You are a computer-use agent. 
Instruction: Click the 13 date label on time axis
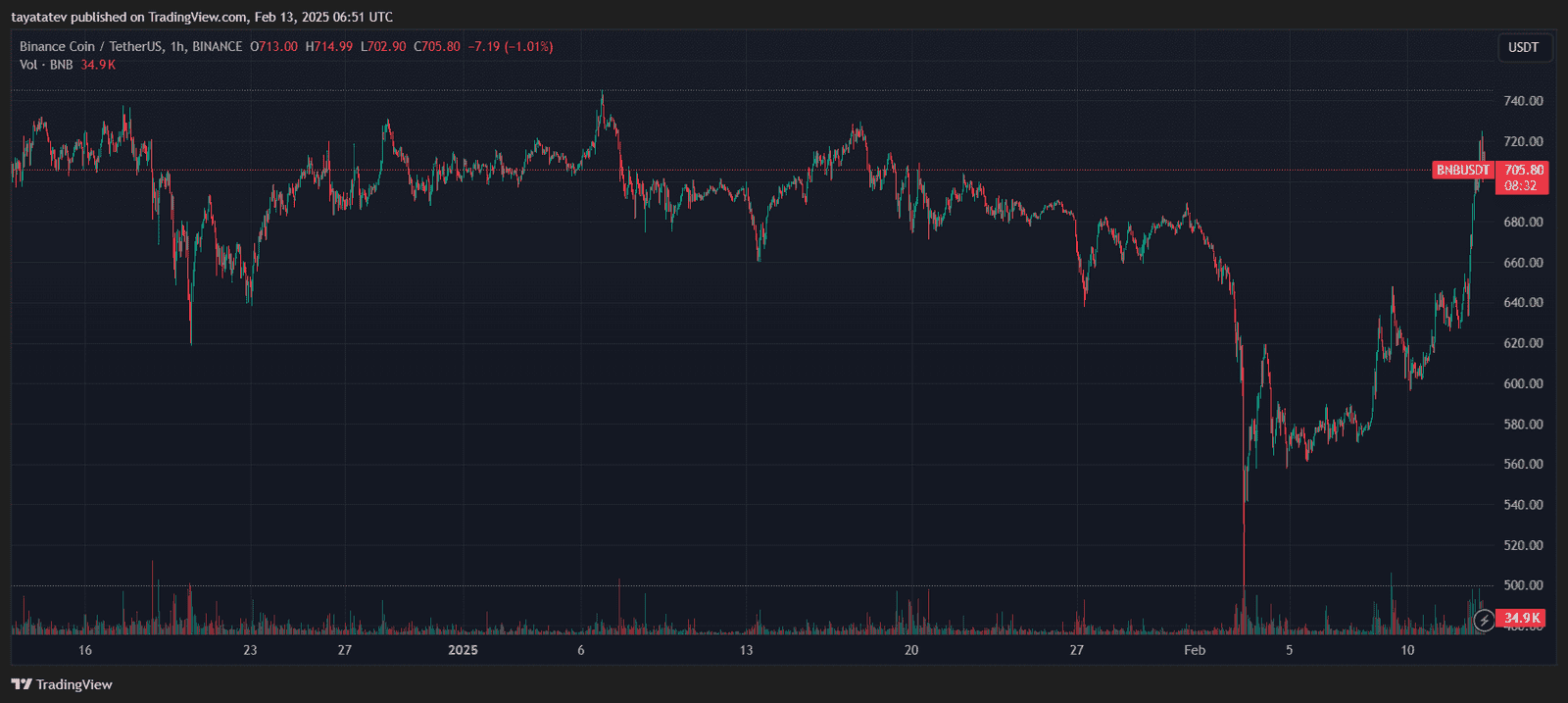click(746, 650)
